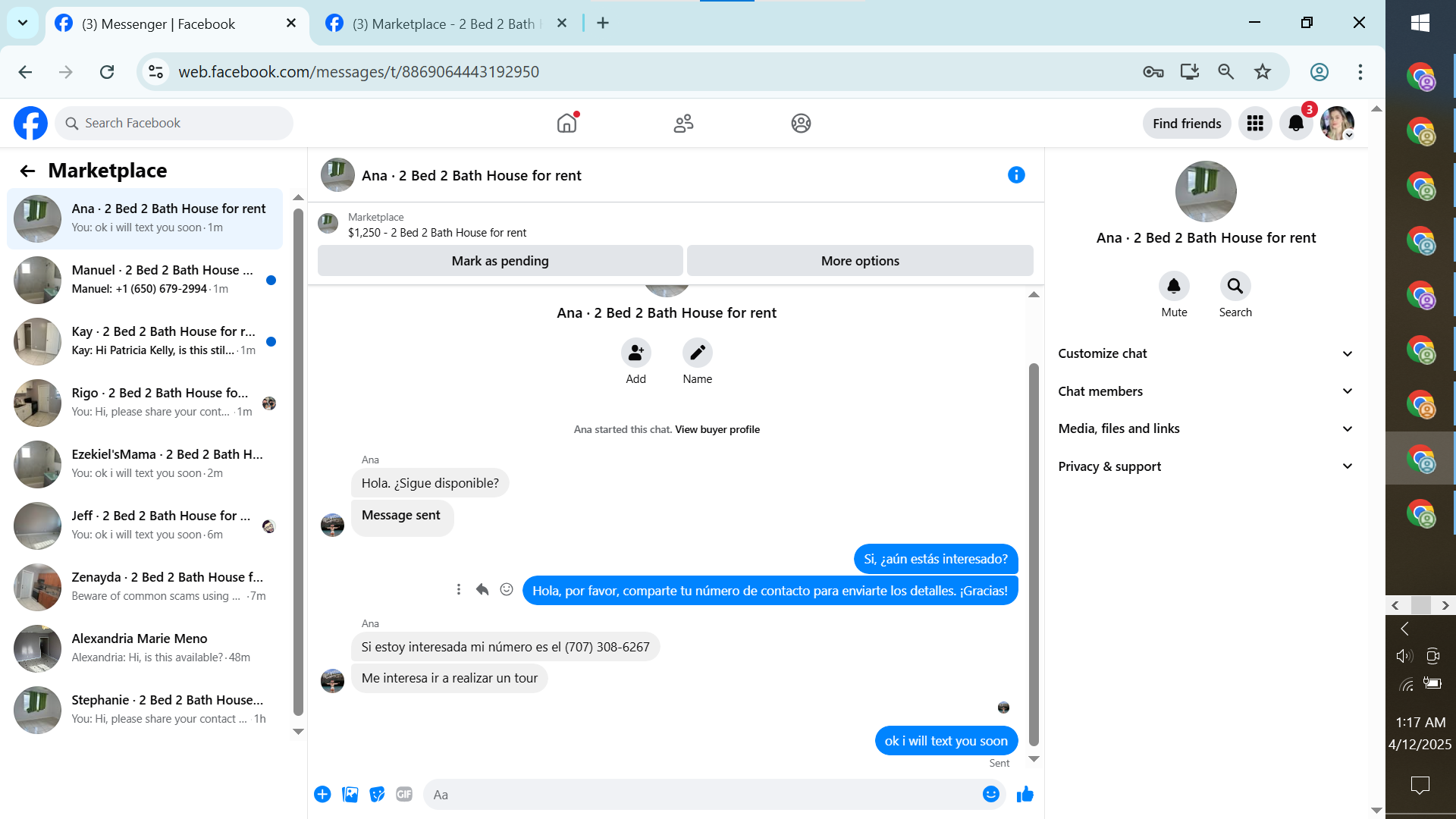This screenshot has width=1456, height=819.
Task: Bookmark this page with the star icon
Action: (x=1263, y=71)
